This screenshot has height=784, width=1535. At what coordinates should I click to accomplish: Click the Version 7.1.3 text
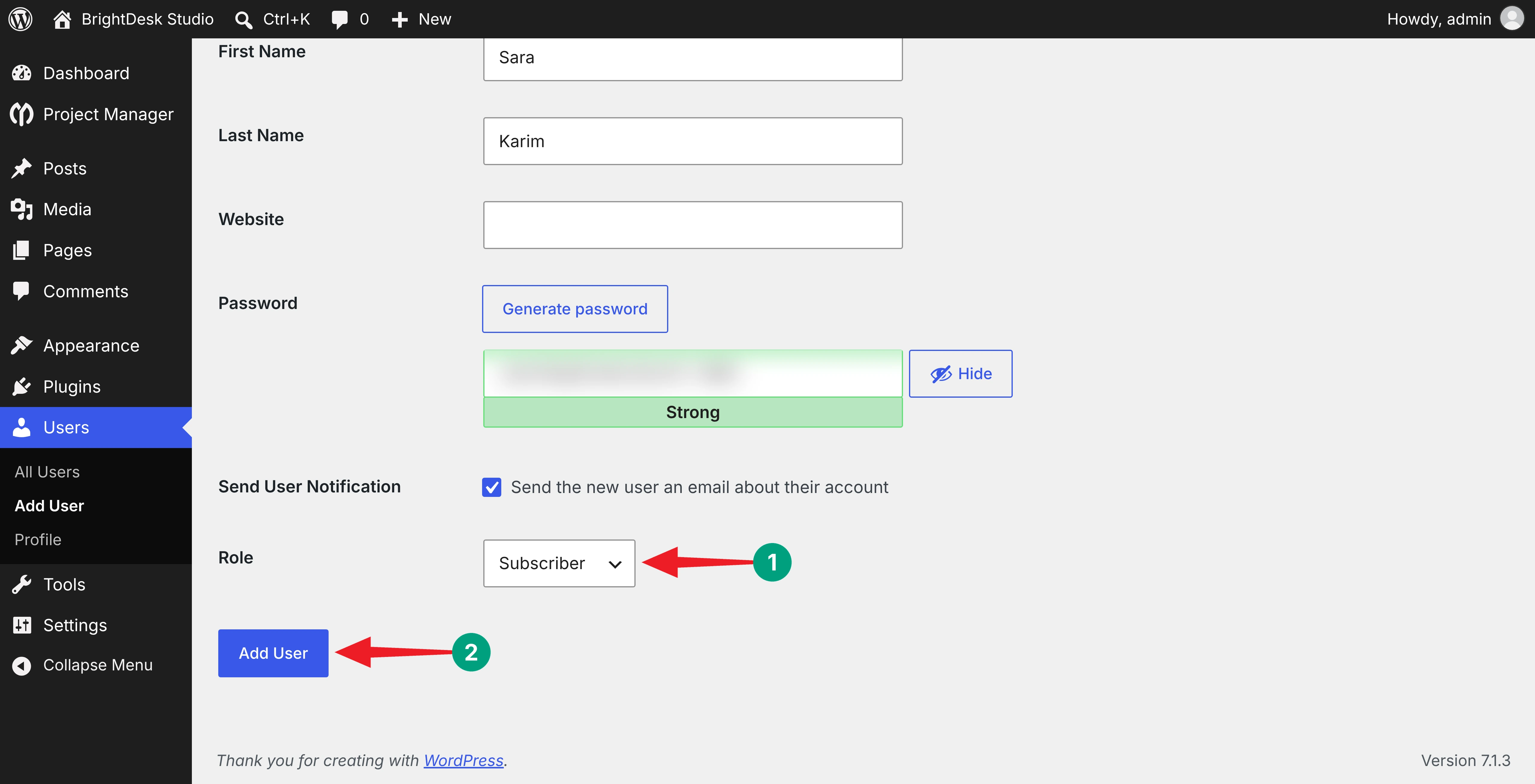click(x=1465, y=761)
